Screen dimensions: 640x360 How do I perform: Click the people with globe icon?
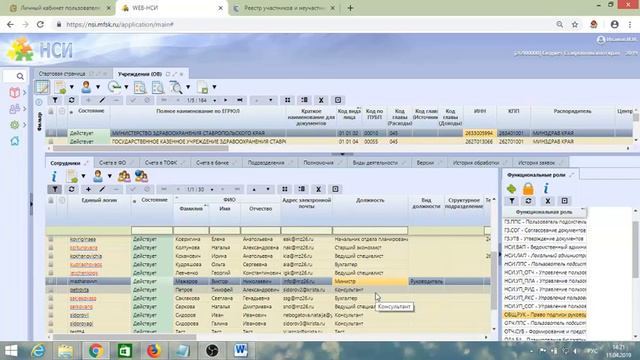click(x=141, y=176)
